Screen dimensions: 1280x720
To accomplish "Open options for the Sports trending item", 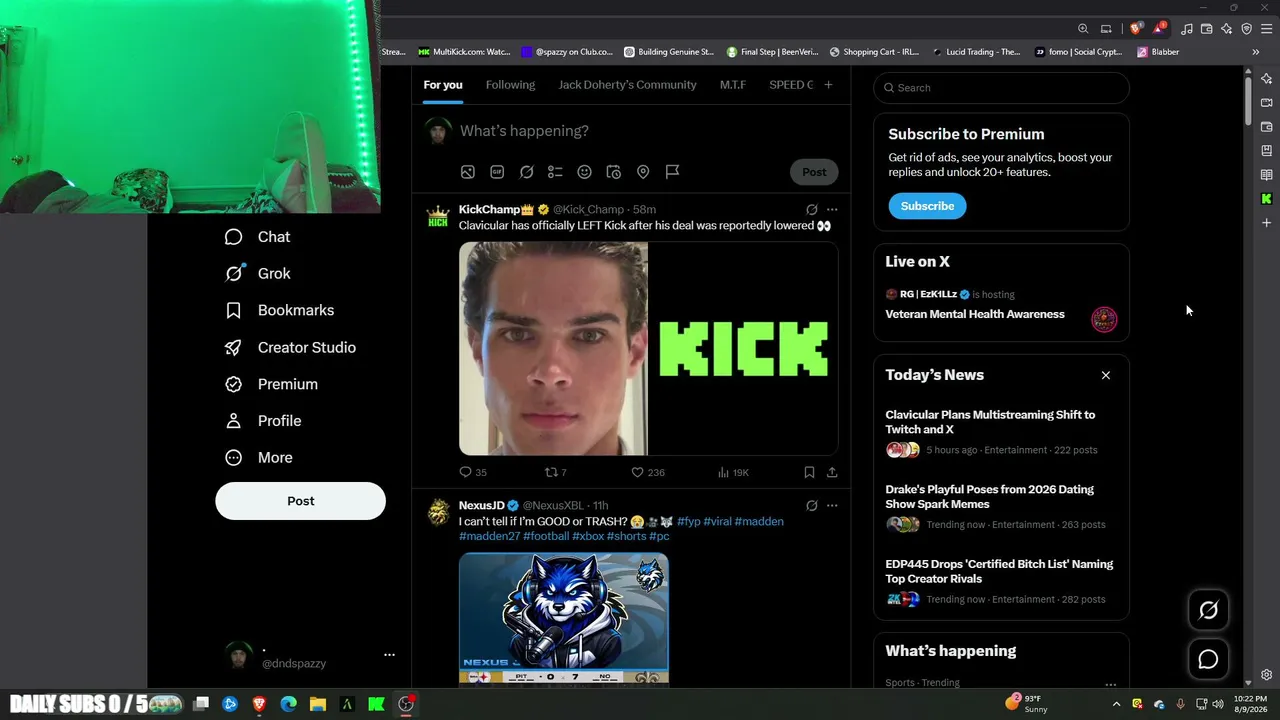I will [1110, 684].
